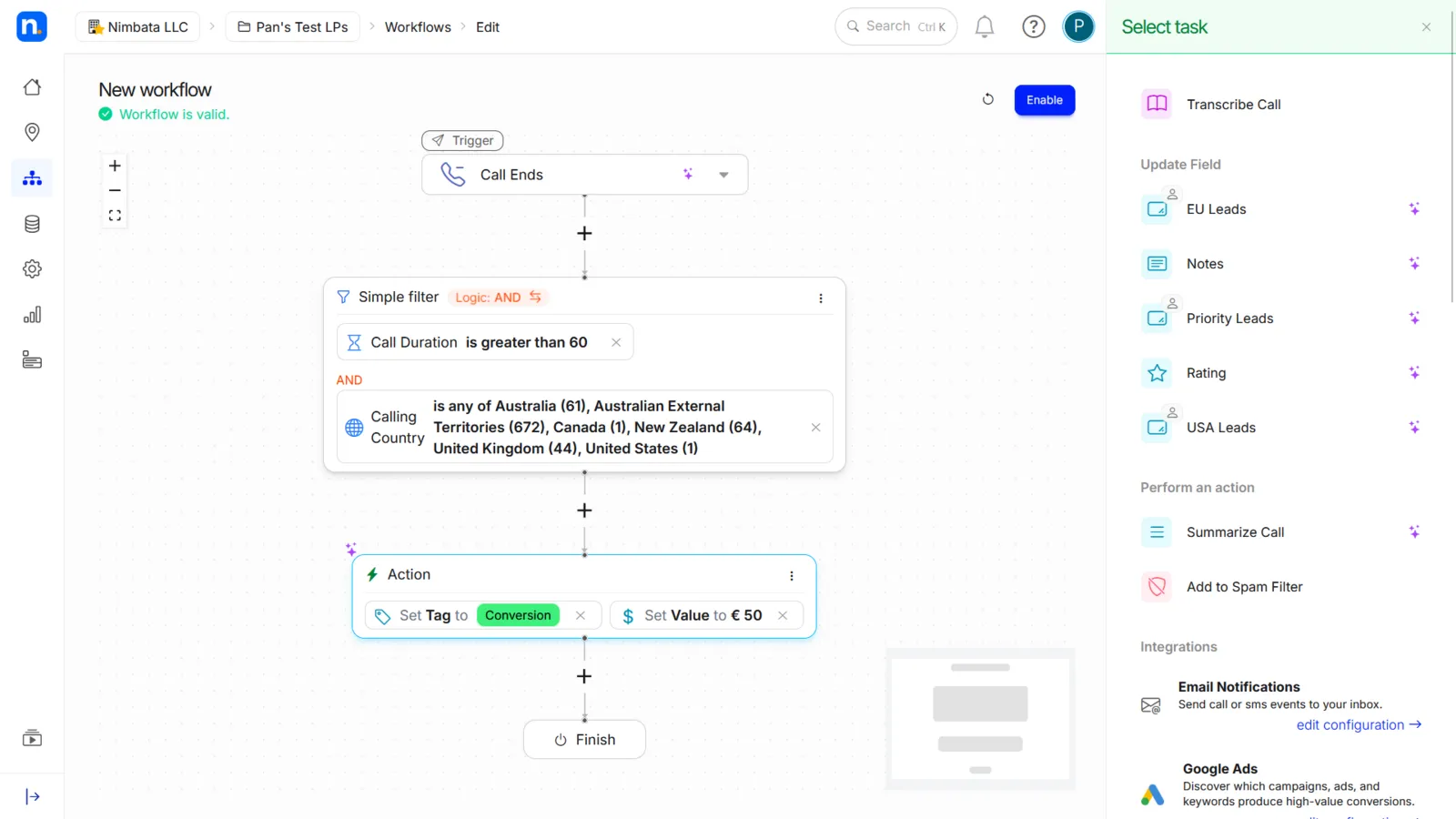The image size is (1456, 819).
Task: Go to Workflows breadcrumb
Action: pyautogui.click(x=418, y=27)
